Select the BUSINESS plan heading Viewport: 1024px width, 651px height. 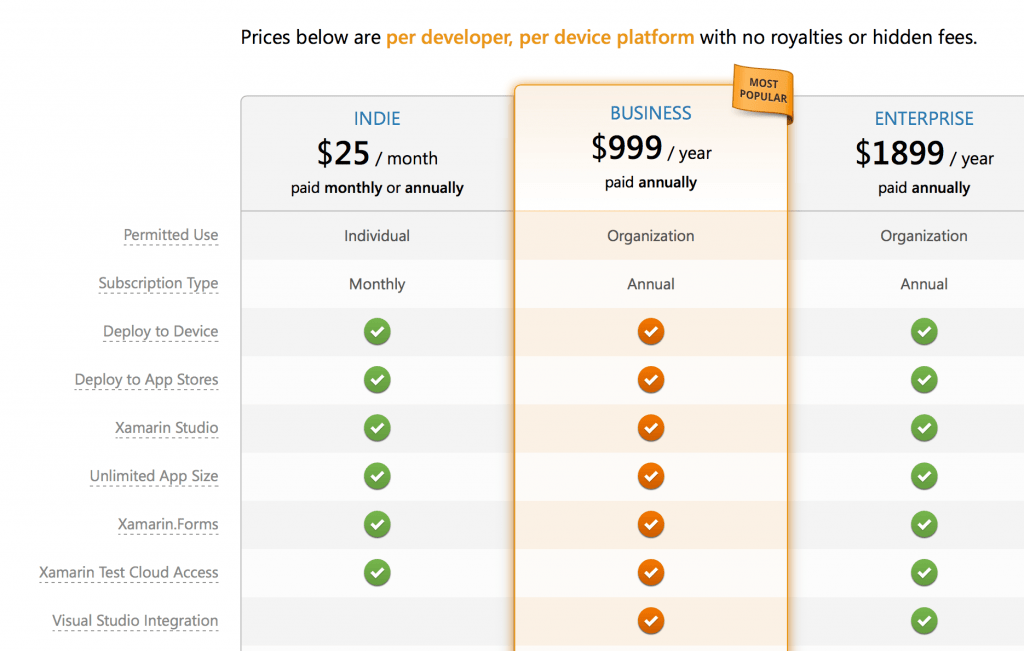[650, 113]
